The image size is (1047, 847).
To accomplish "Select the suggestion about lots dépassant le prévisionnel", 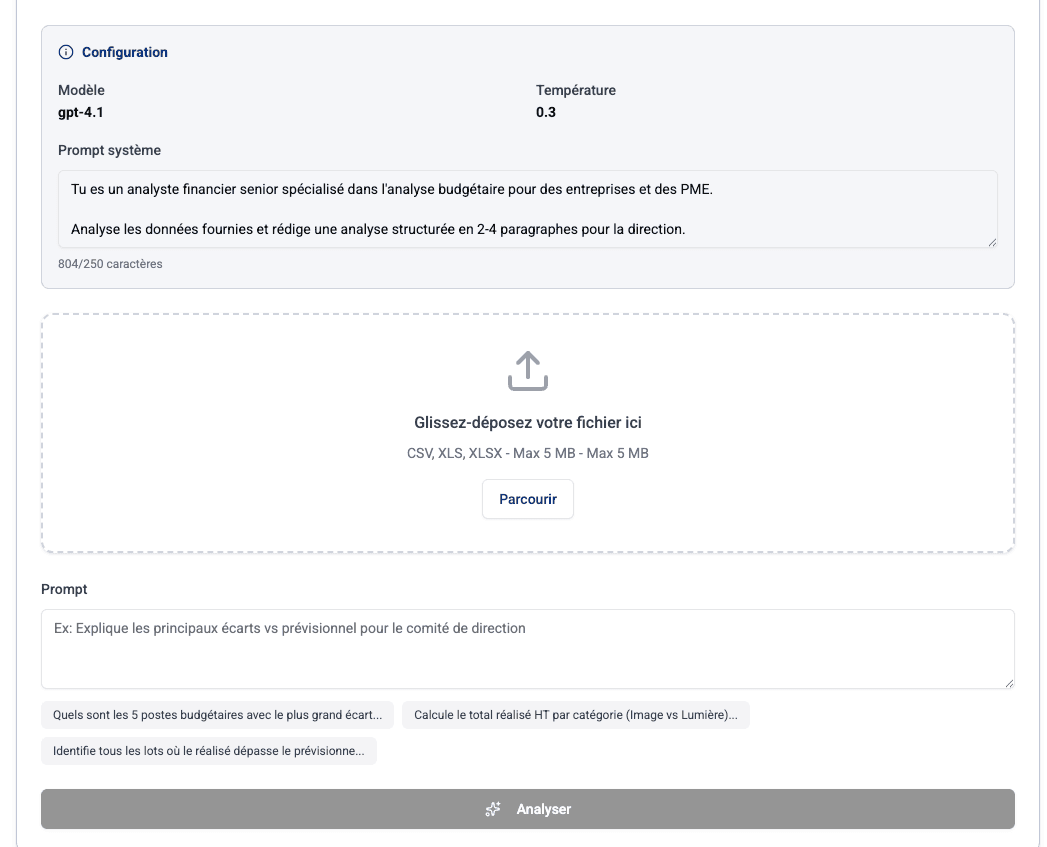I will (x=208, y=751).
